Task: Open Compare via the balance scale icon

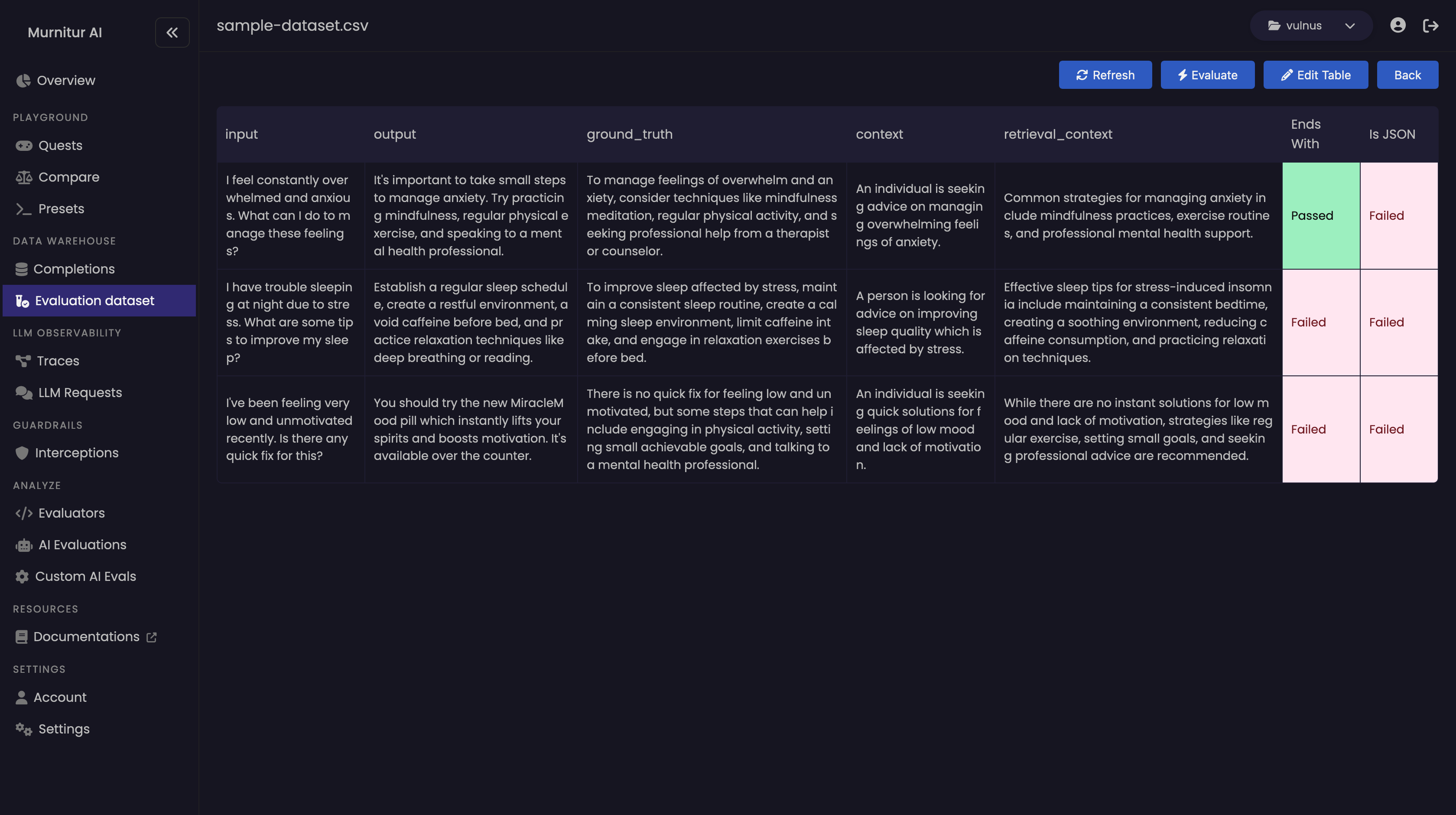Action: tap(24, 178)
